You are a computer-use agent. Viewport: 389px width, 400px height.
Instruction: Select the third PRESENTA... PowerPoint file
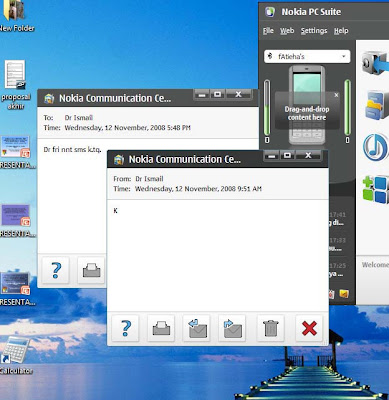point(16,289)
